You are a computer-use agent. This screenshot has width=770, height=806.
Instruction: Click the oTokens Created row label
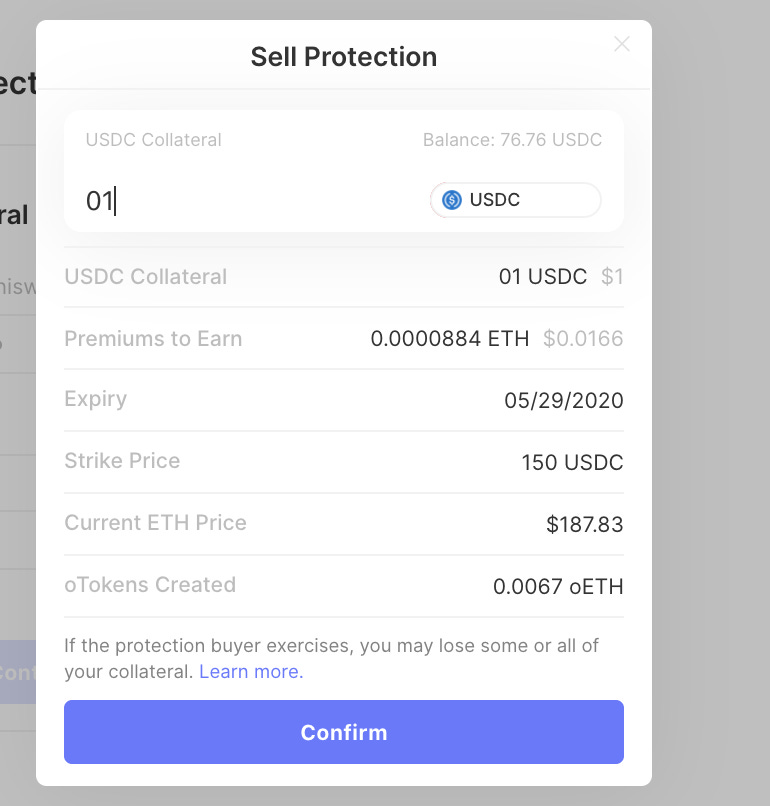(x=150, y=585)
